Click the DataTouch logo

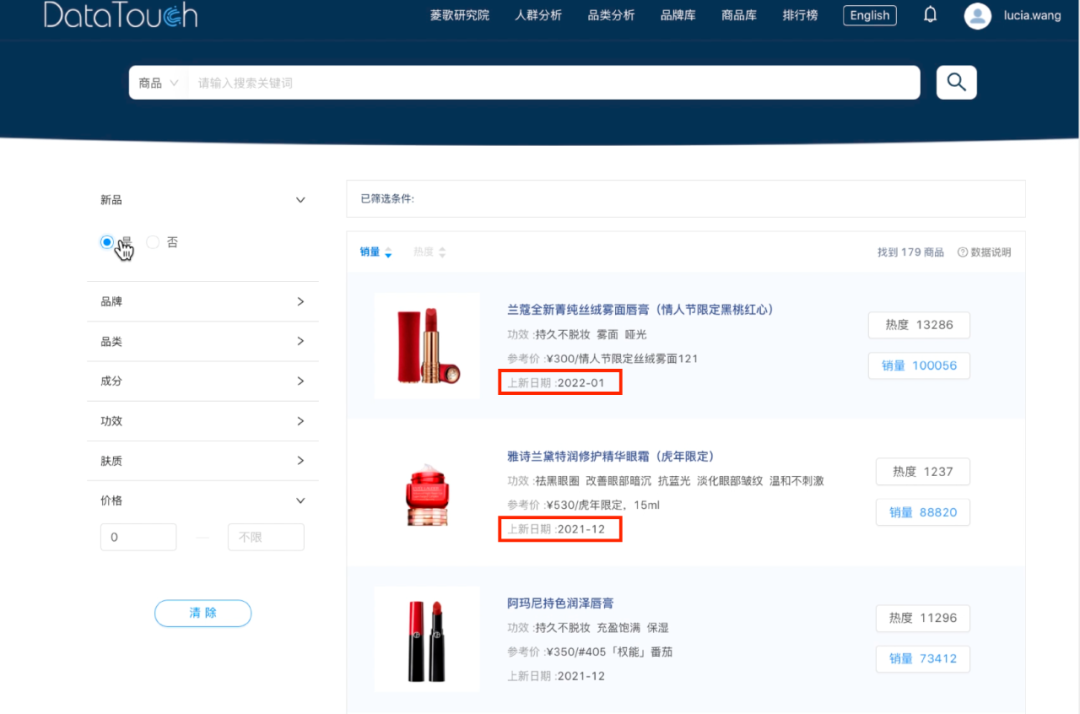point(121,15)
